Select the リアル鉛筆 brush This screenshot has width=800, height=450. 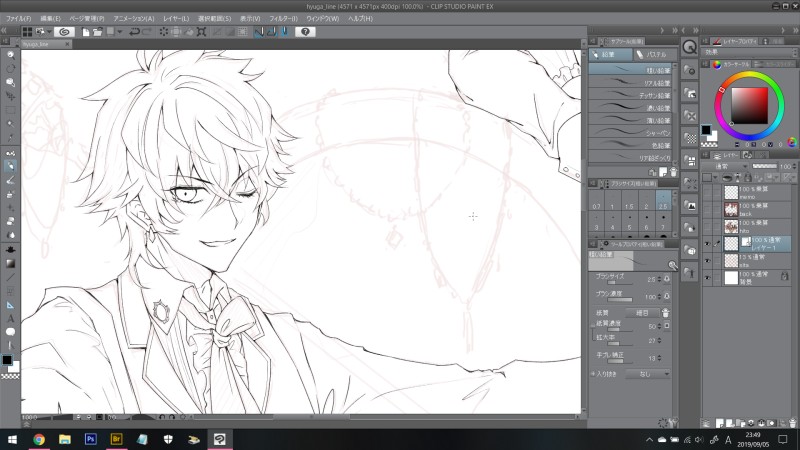pos(630,83)
